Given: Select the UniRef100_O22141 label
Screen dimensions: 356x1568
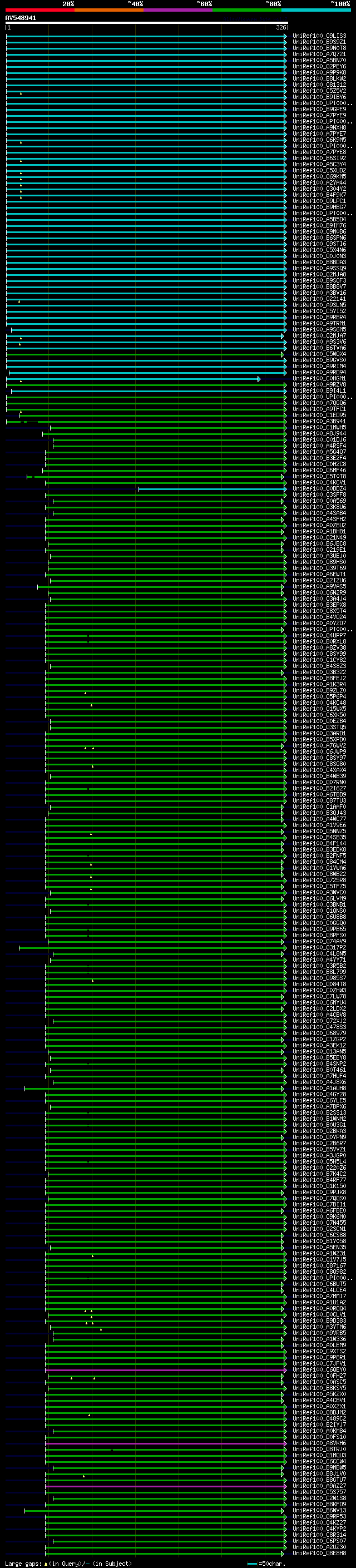Looking at the screenshot, I should tap(319, 299).
